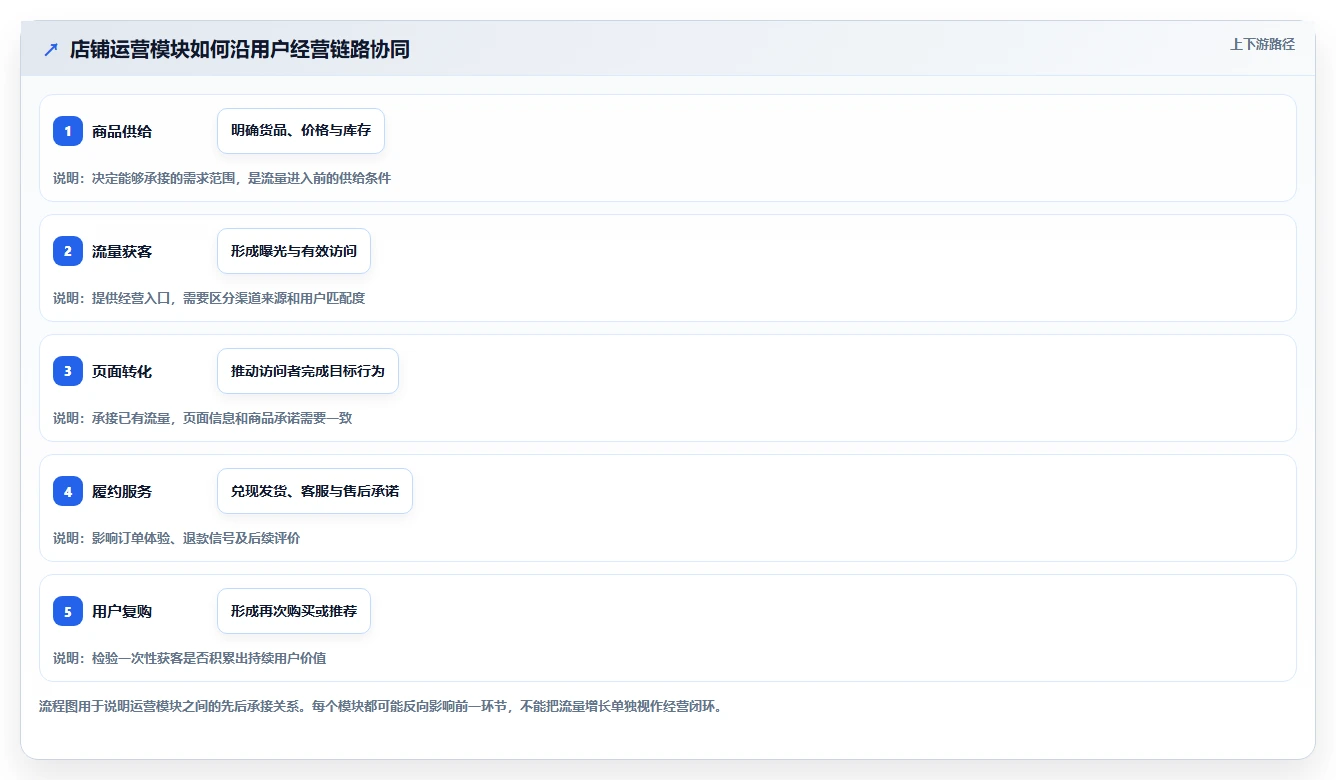
Task: Click the step 3 number badge
Action: (68, 371)
